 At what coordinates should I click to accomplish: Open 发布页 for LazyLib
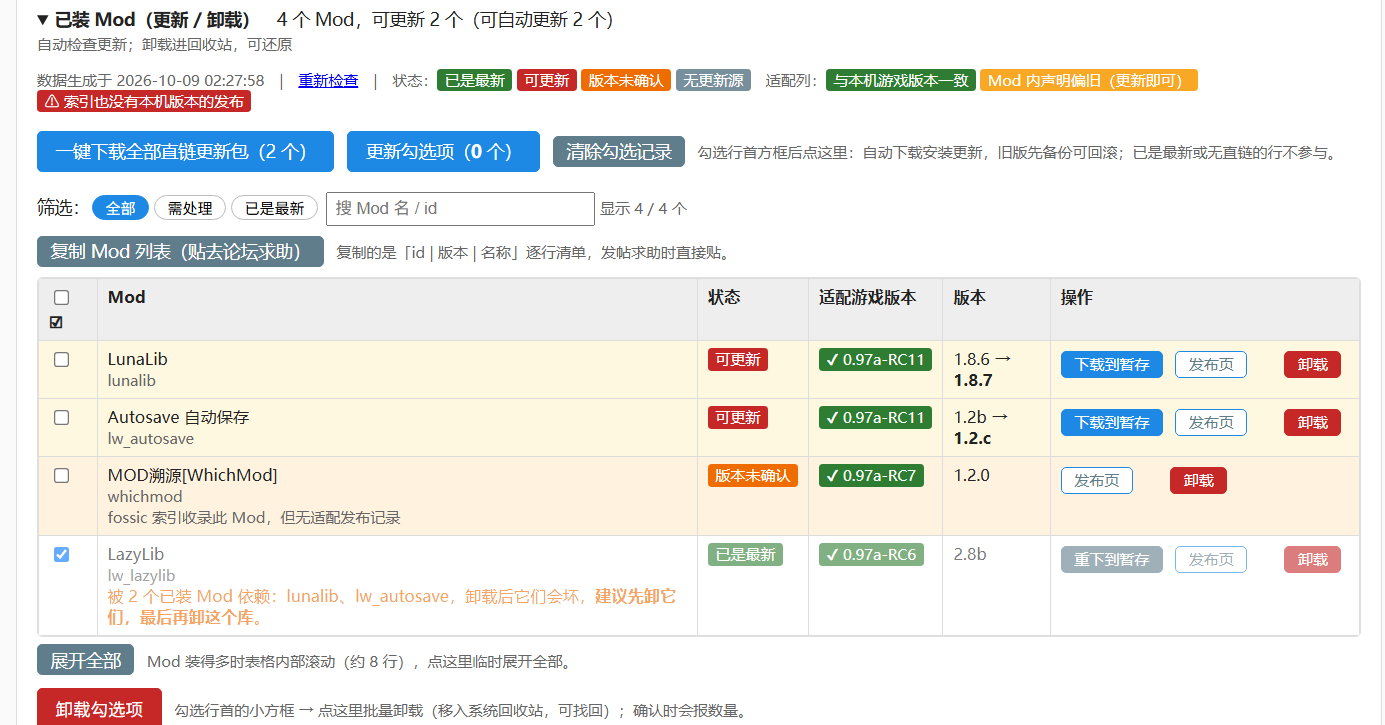[1211, 560]
